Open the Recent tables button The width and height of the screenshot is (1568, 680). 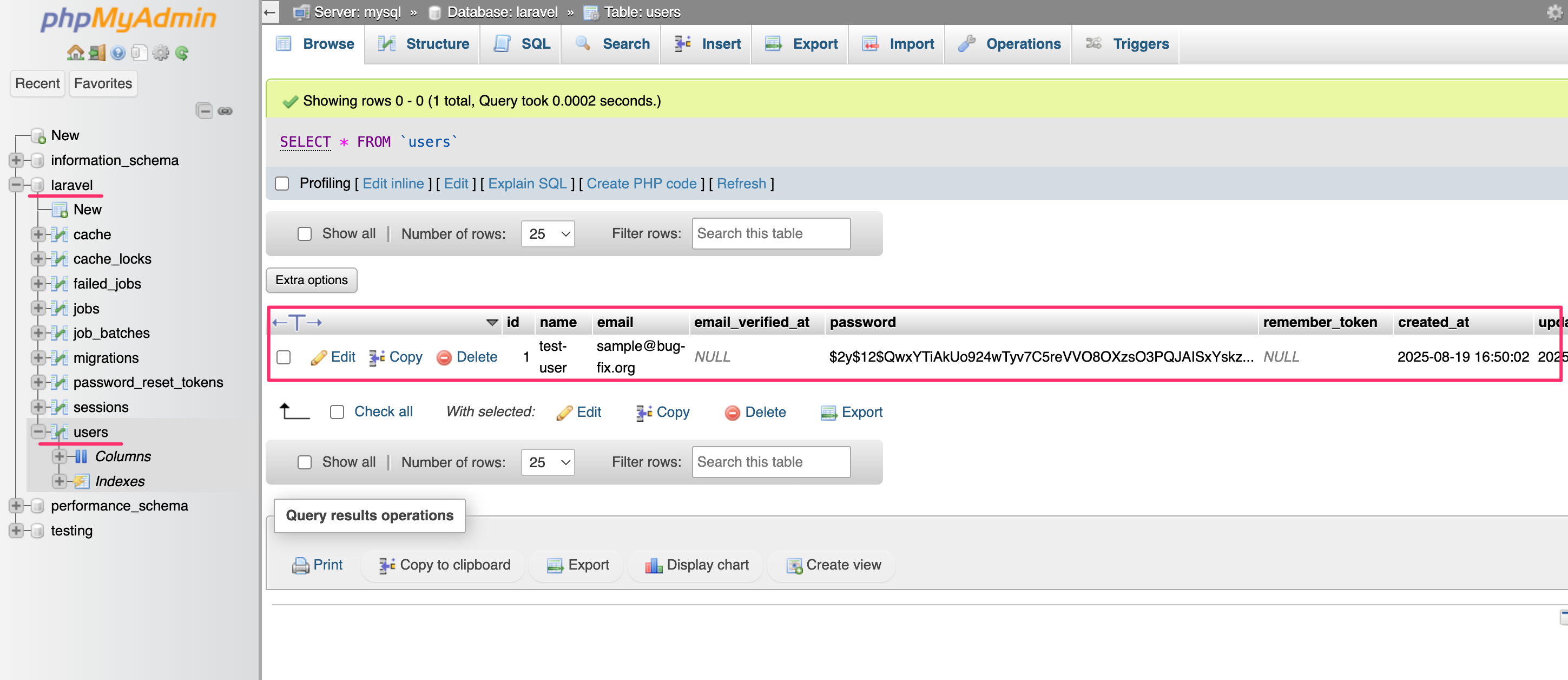(38, 83)
